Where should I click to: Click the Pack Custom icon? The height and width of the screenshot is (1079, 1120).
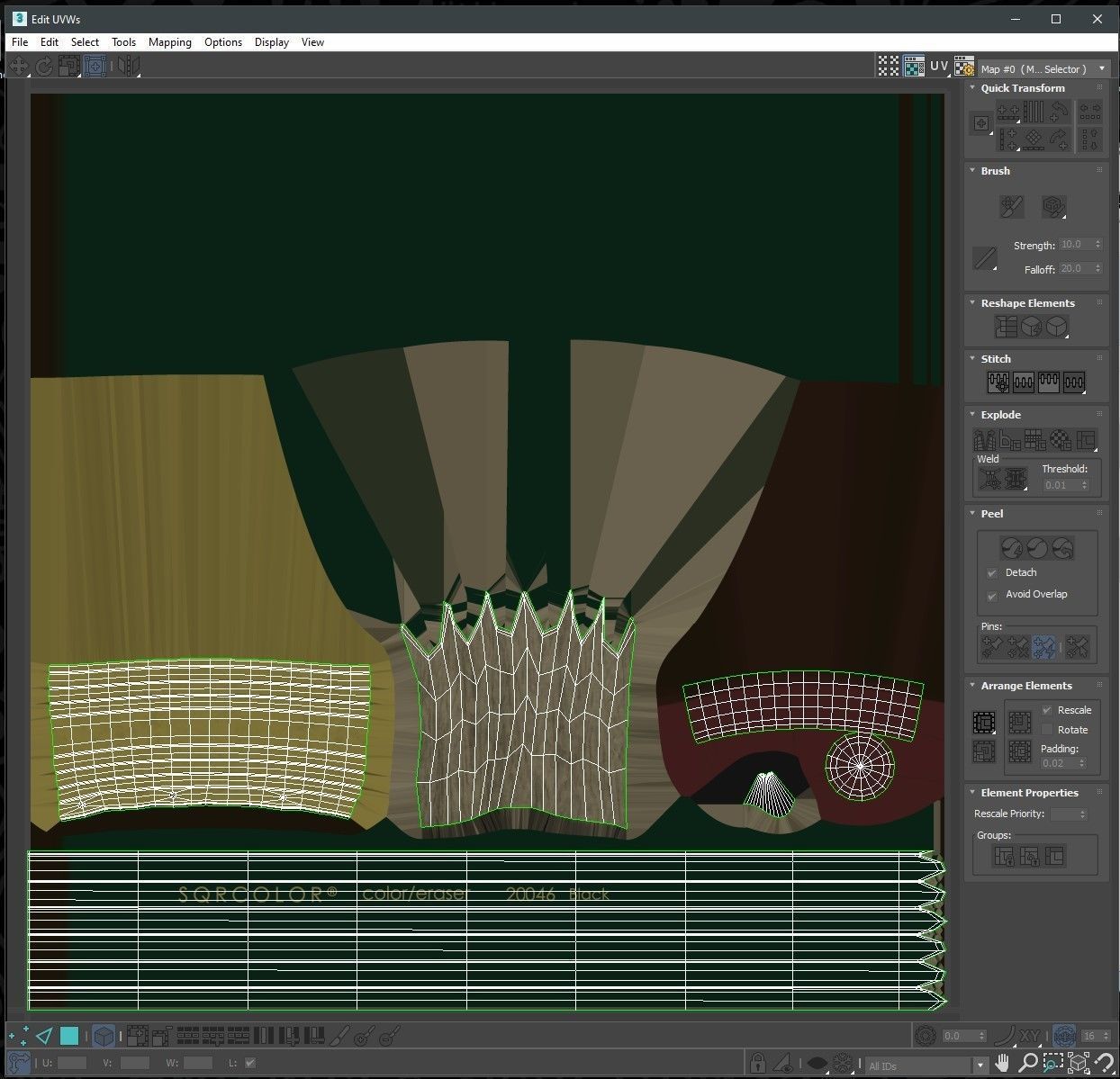984,723
